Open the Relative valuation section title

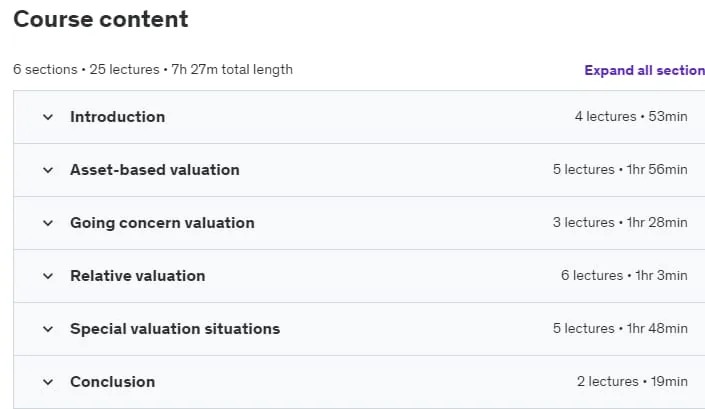tap(138, 276)
